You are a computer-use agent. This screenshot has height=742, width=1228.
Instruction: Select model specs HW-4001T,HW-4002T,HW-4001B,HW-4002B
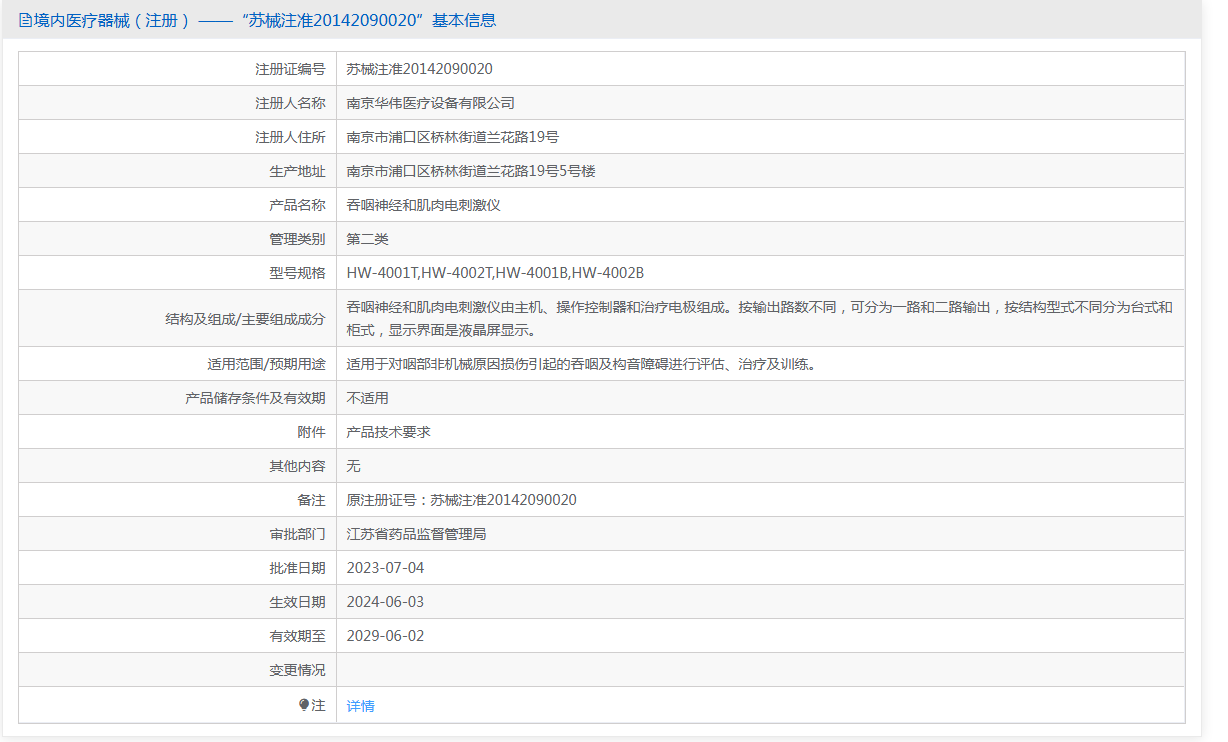coord(495,273)
